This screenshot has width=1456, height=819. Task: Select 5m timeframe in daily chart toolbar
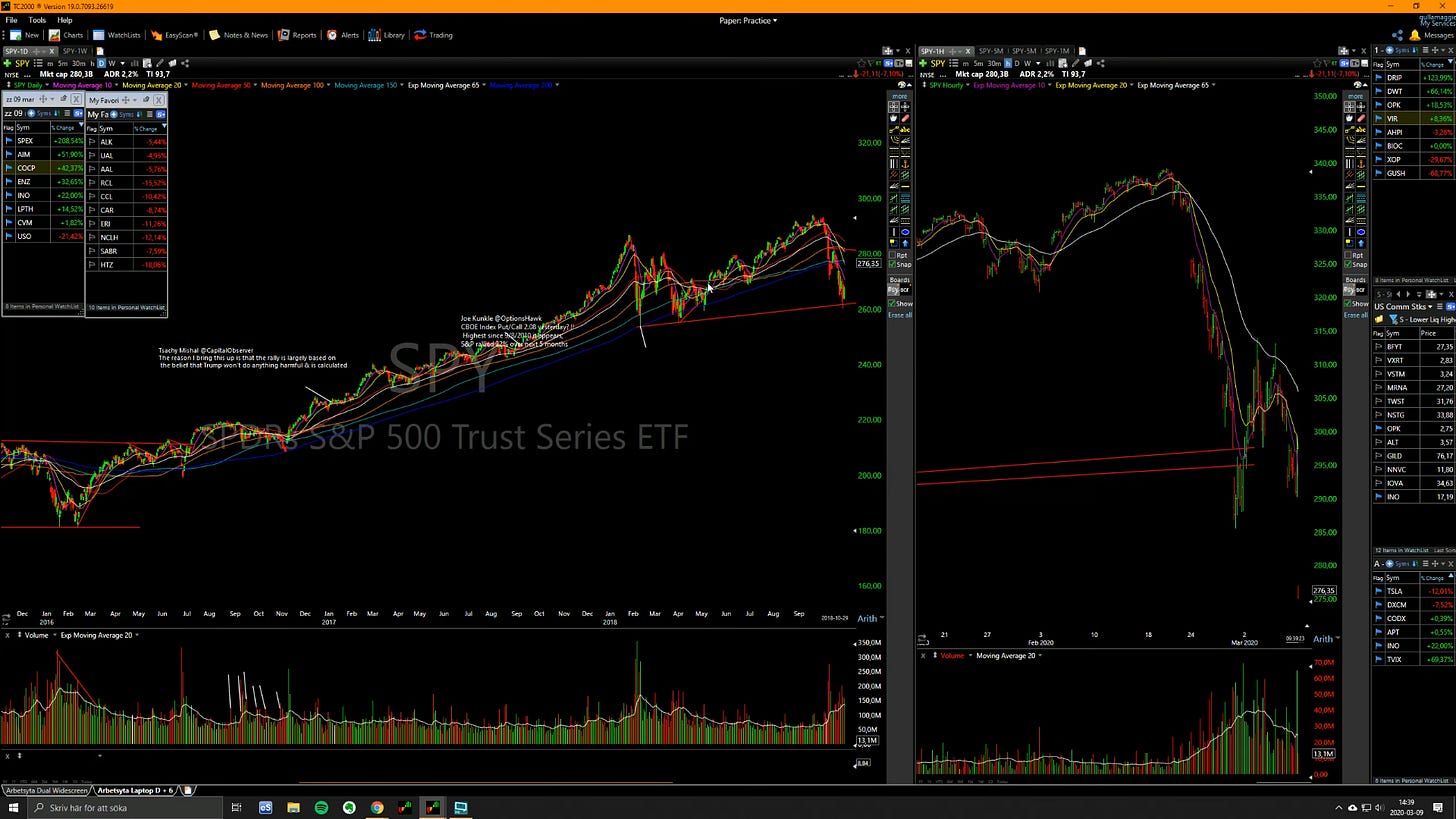pyautogui.click(x=63, y=63)
